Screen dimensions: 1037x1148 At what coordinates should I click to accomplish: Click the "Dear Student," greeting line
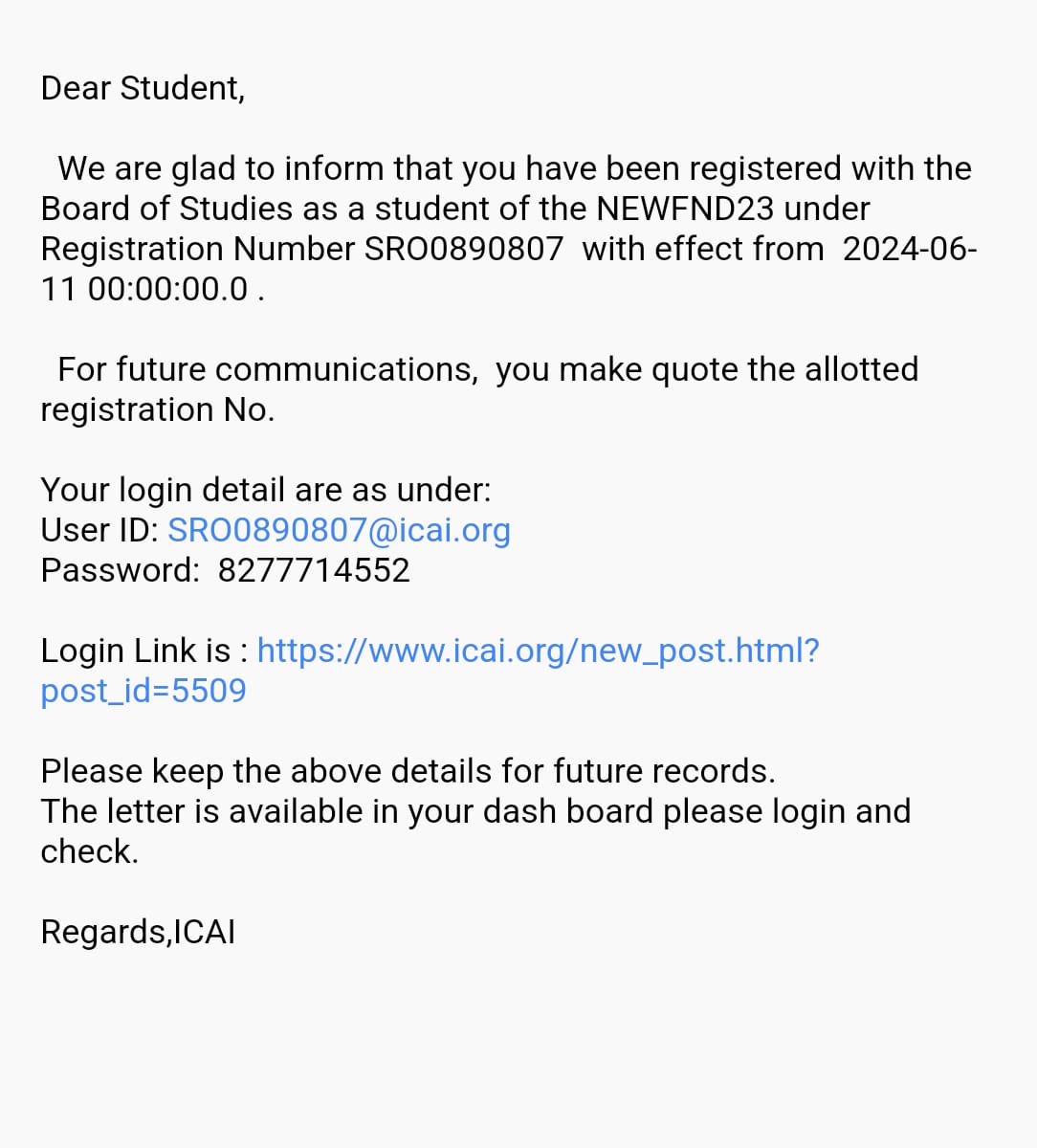(x=143, y=88)
